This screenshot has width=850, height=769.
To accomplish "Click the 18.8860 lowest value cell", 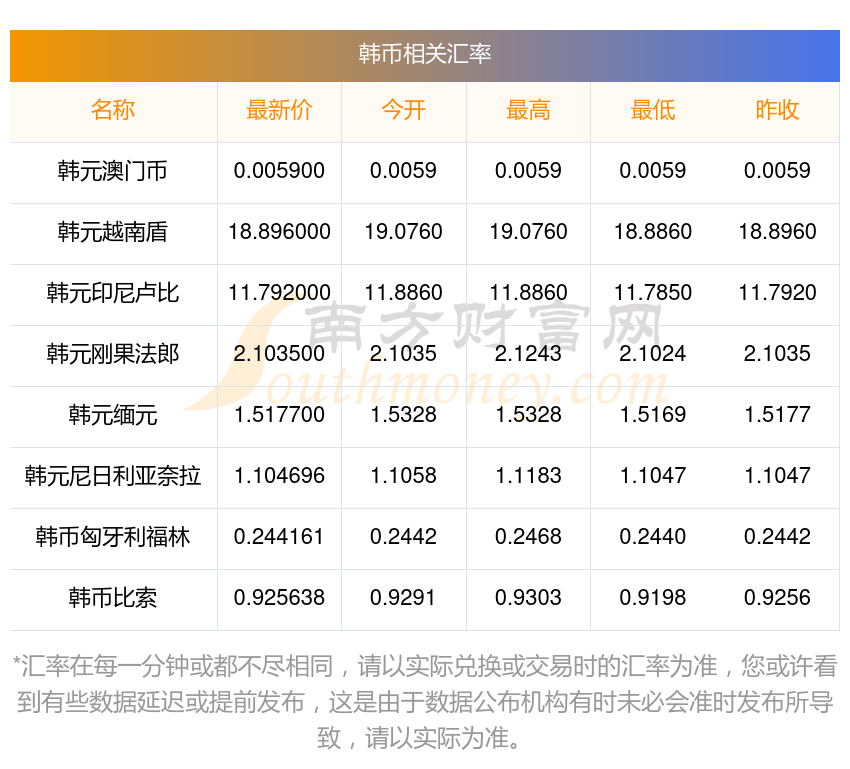I will point(653,232).
